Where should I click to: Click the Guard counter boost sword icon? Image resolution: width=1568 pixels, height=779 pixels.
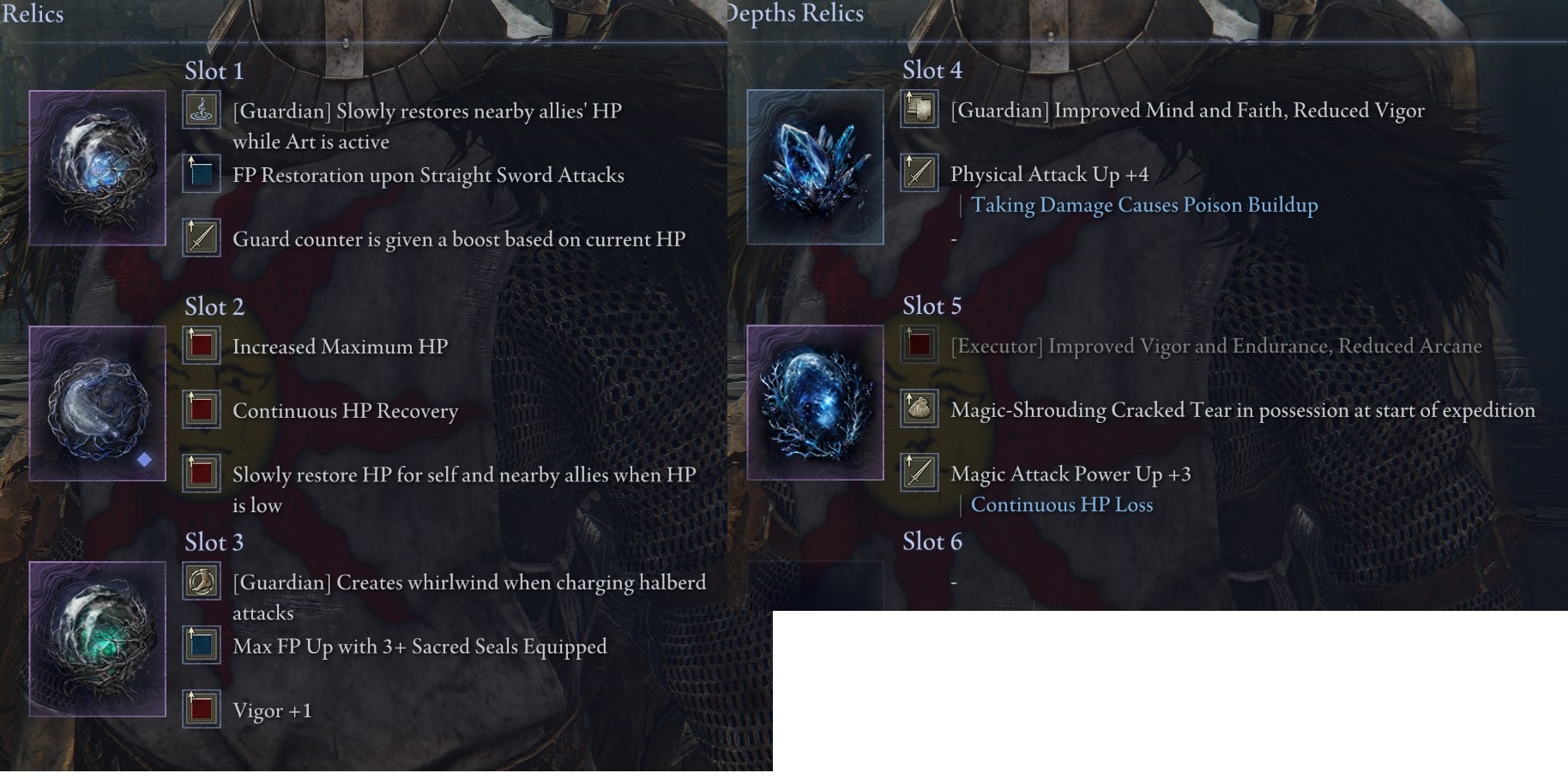pos(202,238)
